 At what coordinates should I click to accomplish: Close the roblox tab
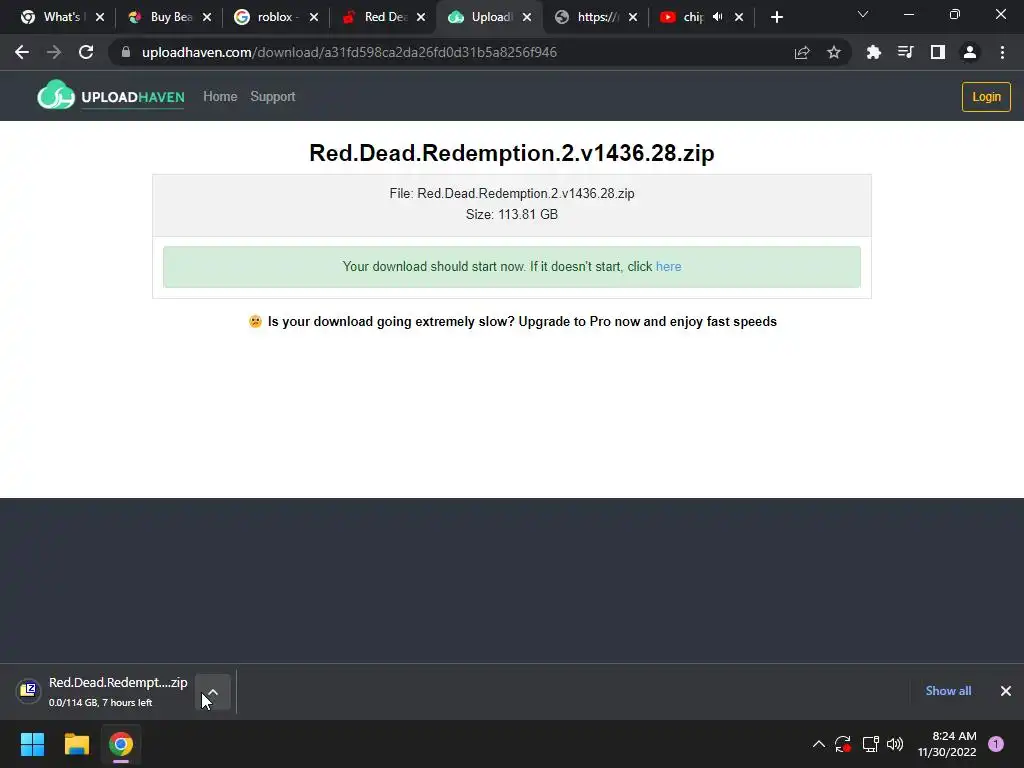[x=314, y=17]
